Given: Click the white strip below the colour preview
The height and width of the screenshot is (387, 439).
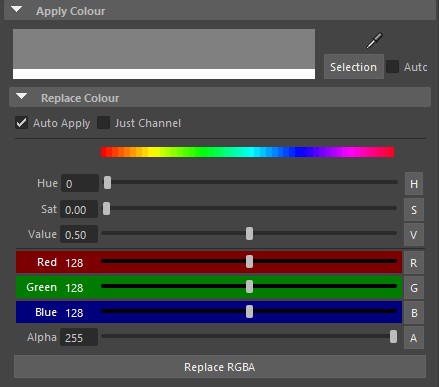Looking at the screenshot, I should 164,74.
